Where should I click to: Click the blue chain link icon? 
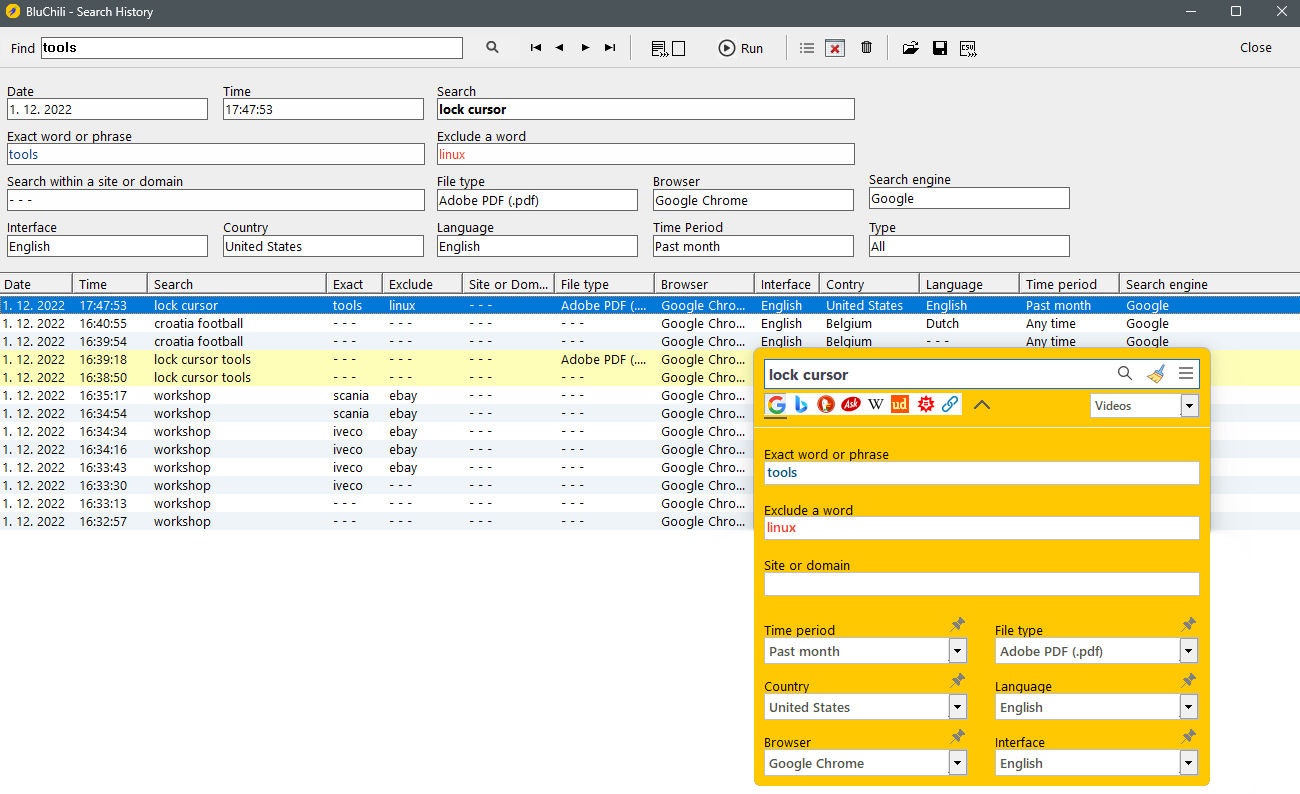point(951,404)
